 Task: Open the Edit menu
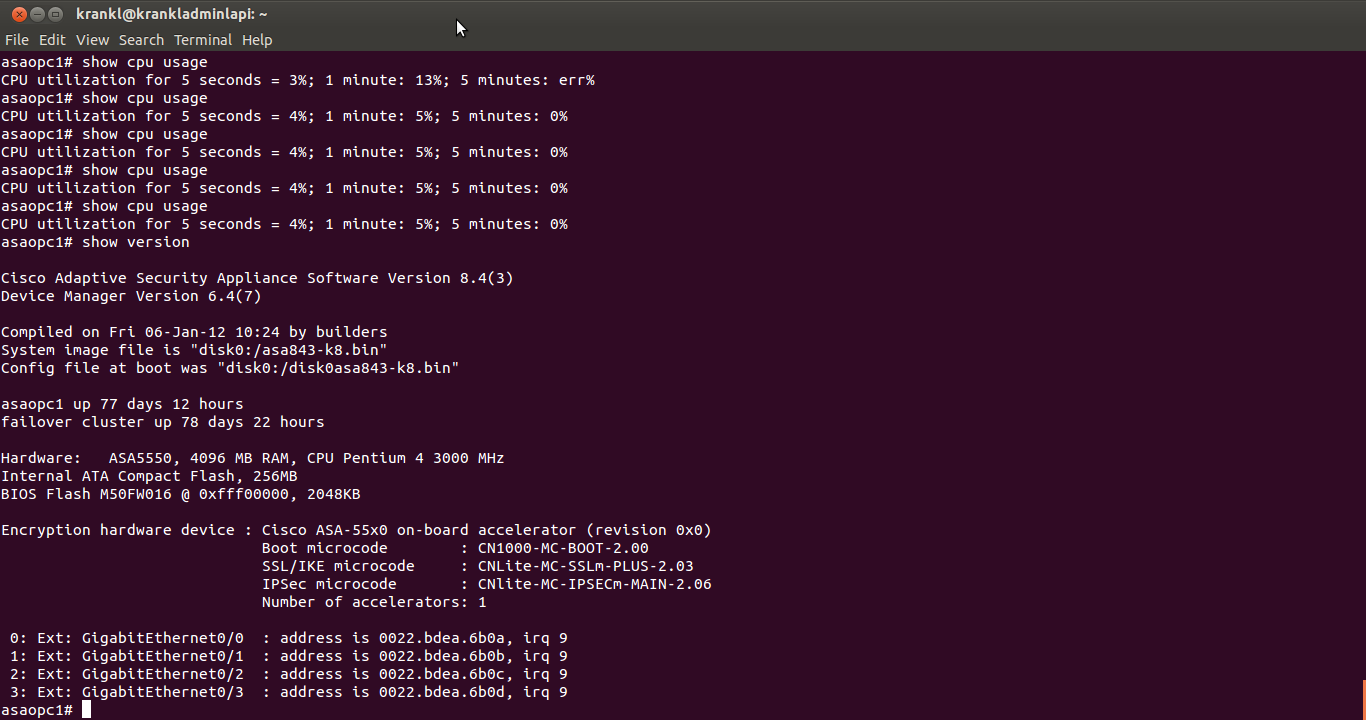point(52,40)
